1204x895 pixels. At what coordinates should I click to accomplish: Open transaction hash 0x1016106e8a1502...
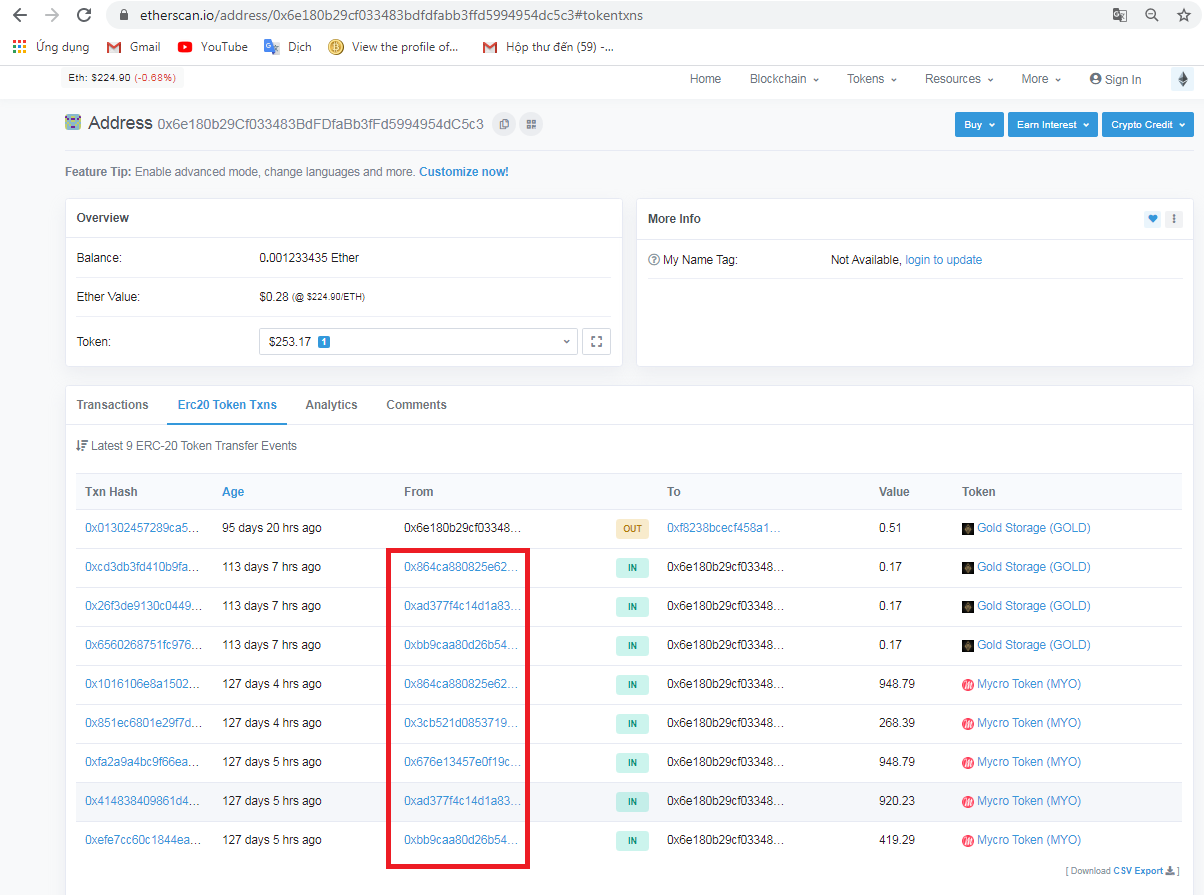(142, 684)
